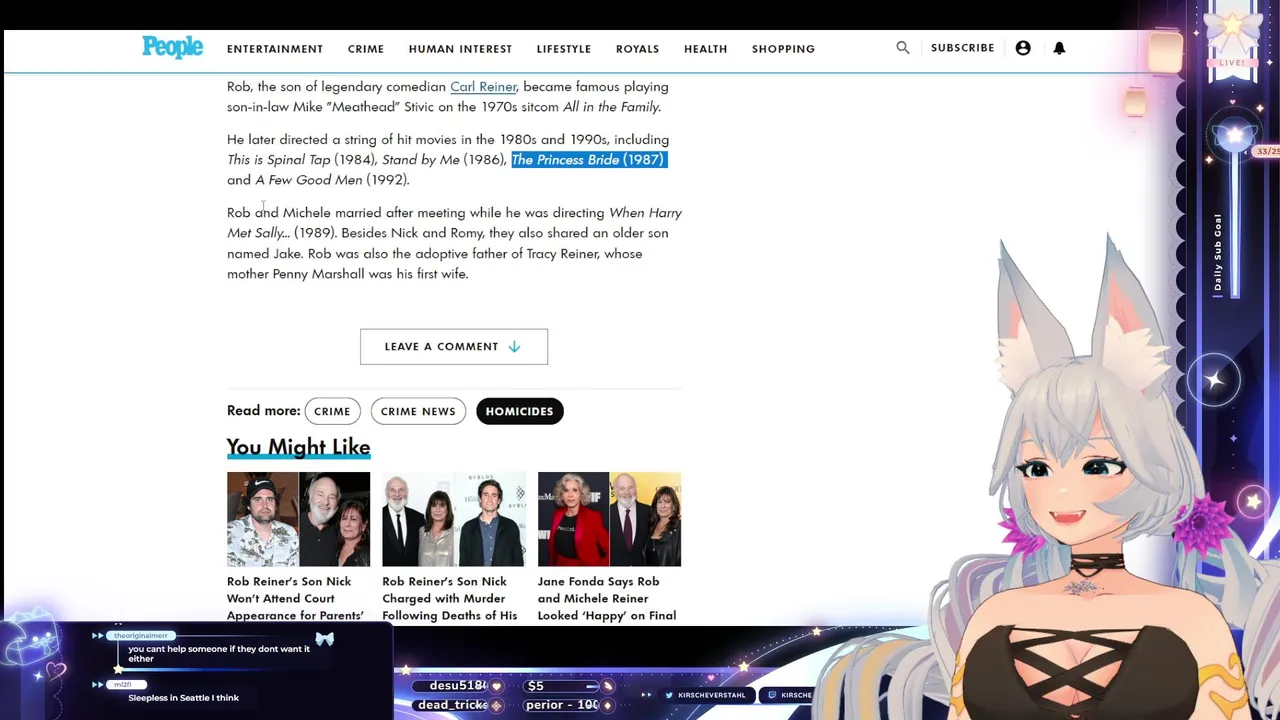Click the desu518 name in ticker
Screen dimensions: 1280x720
[457, 686]
